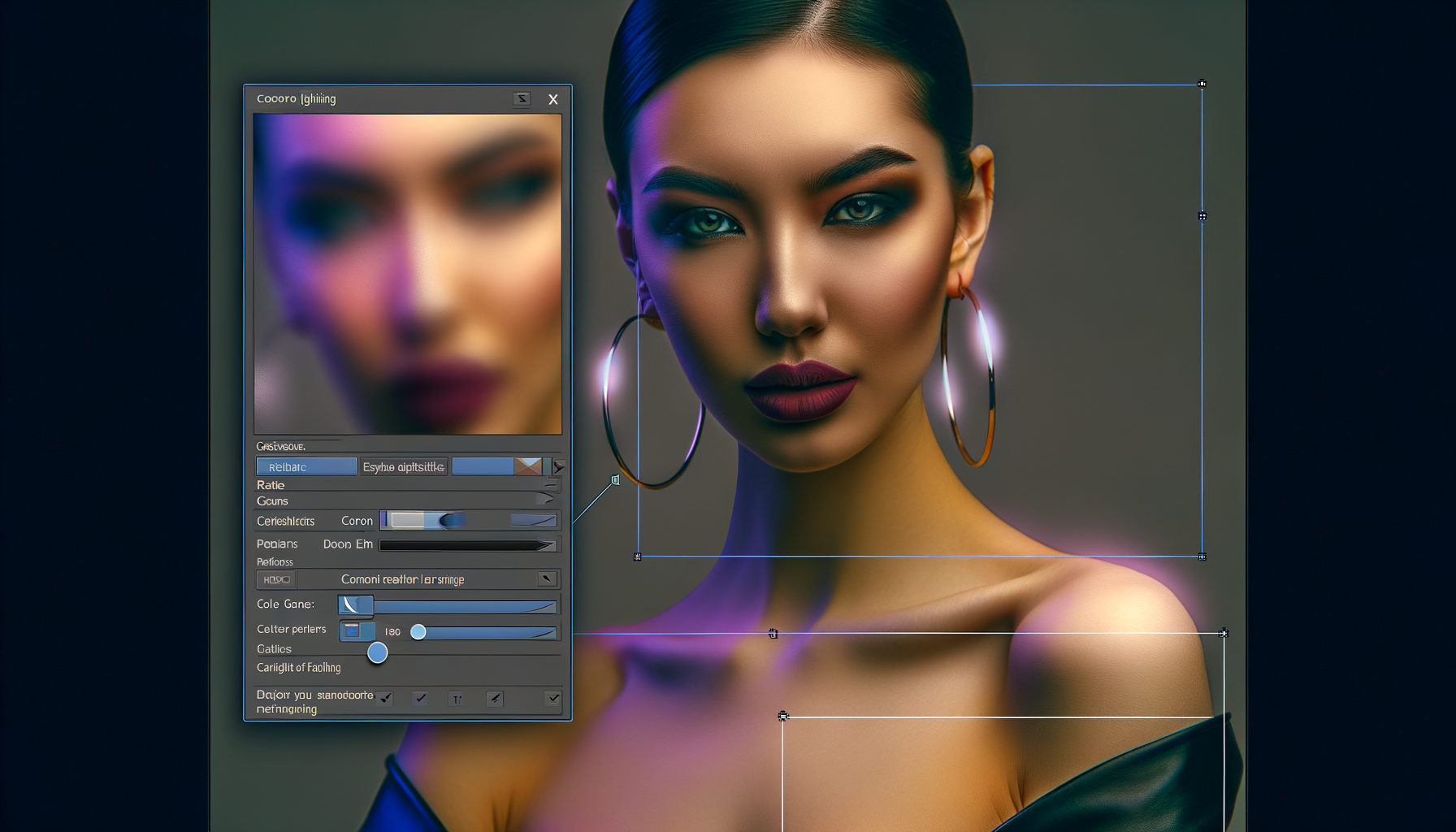Viewport: 1456px width, 832px height.
Task: Expand the Ratie dropdown
Action: pos(549,485)
